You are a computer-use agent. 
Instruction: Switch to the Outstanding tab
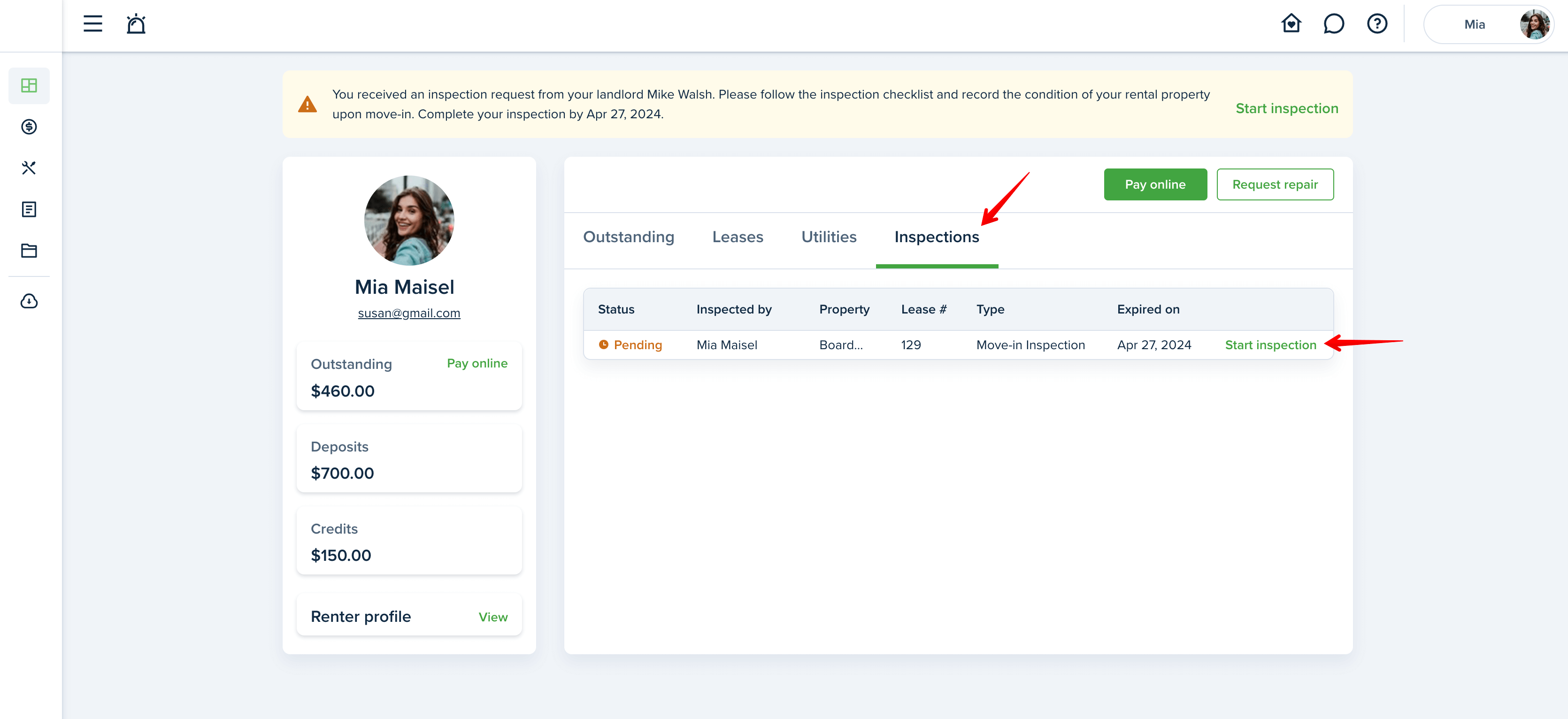coord(628,237)
